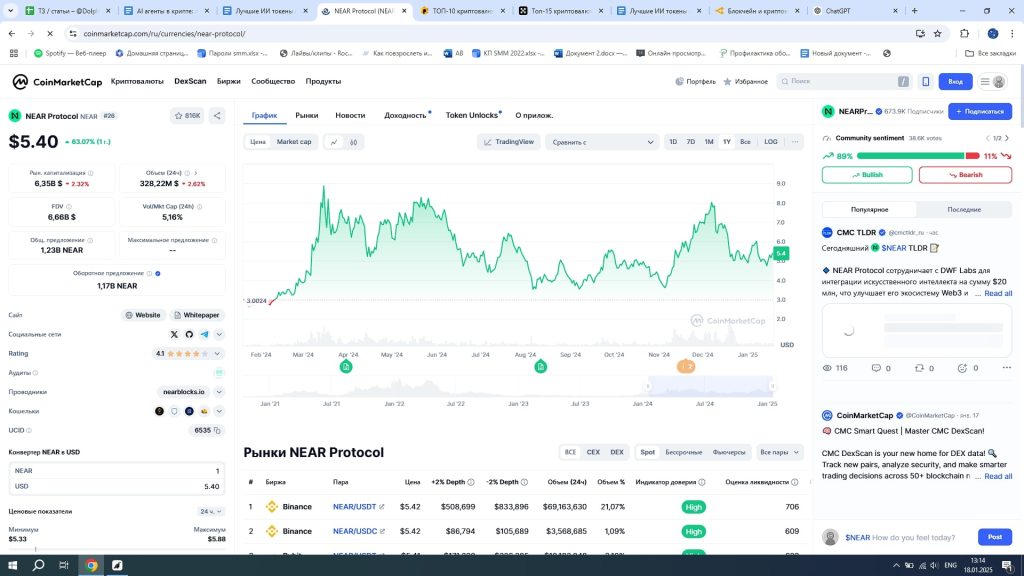Expand Rating details chevron

coord(217,354)
